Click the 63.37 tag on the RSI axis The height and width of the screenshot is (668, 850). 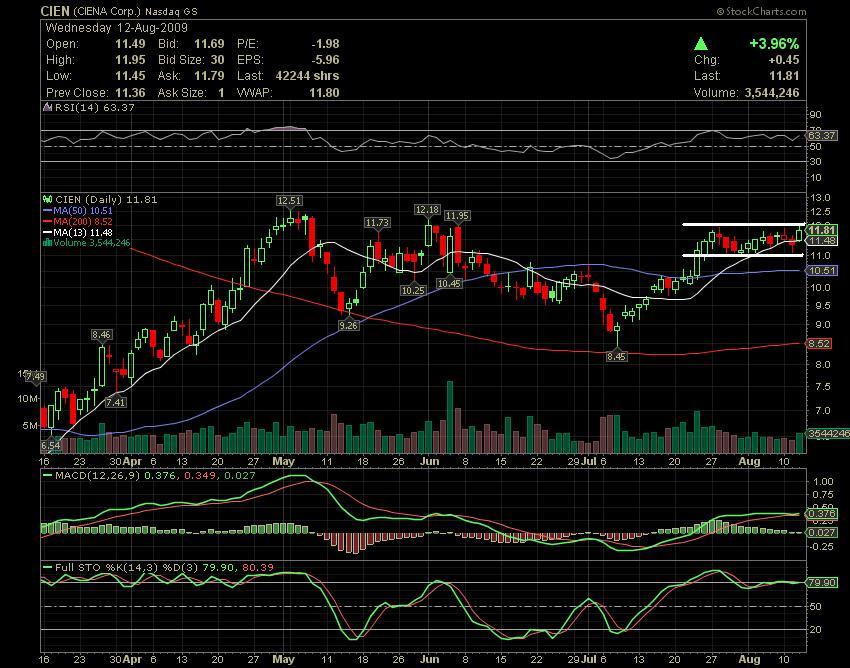coord(822,135)
